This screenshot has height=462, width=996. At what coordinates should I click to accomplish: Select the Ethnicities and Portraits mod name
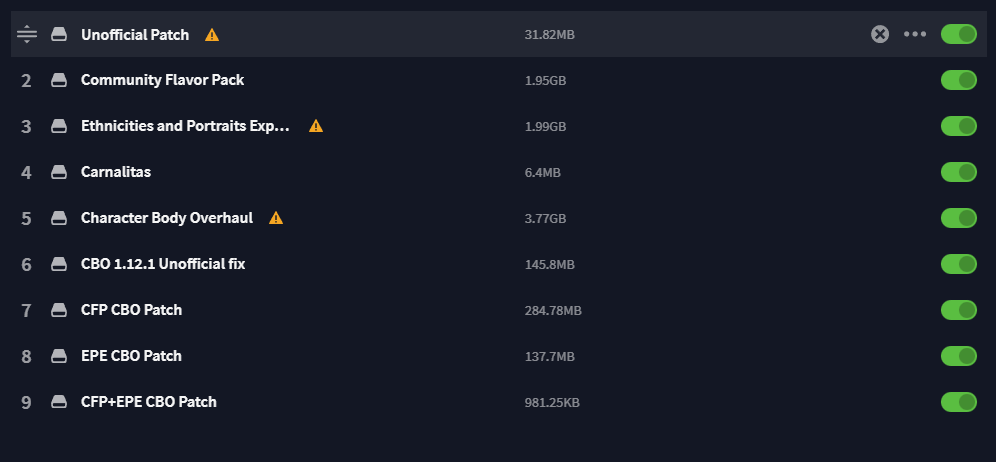(185, 126)
